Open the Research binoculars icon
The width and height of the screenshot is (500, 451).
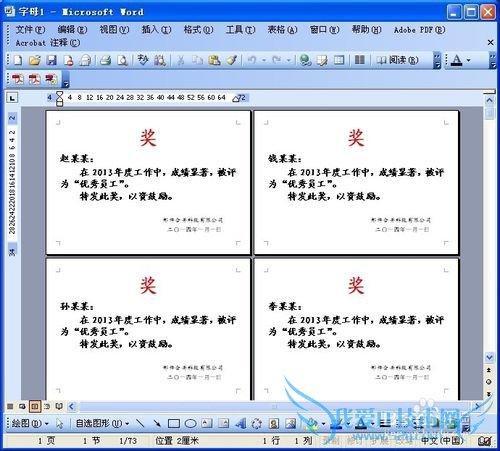coord(160,60)
